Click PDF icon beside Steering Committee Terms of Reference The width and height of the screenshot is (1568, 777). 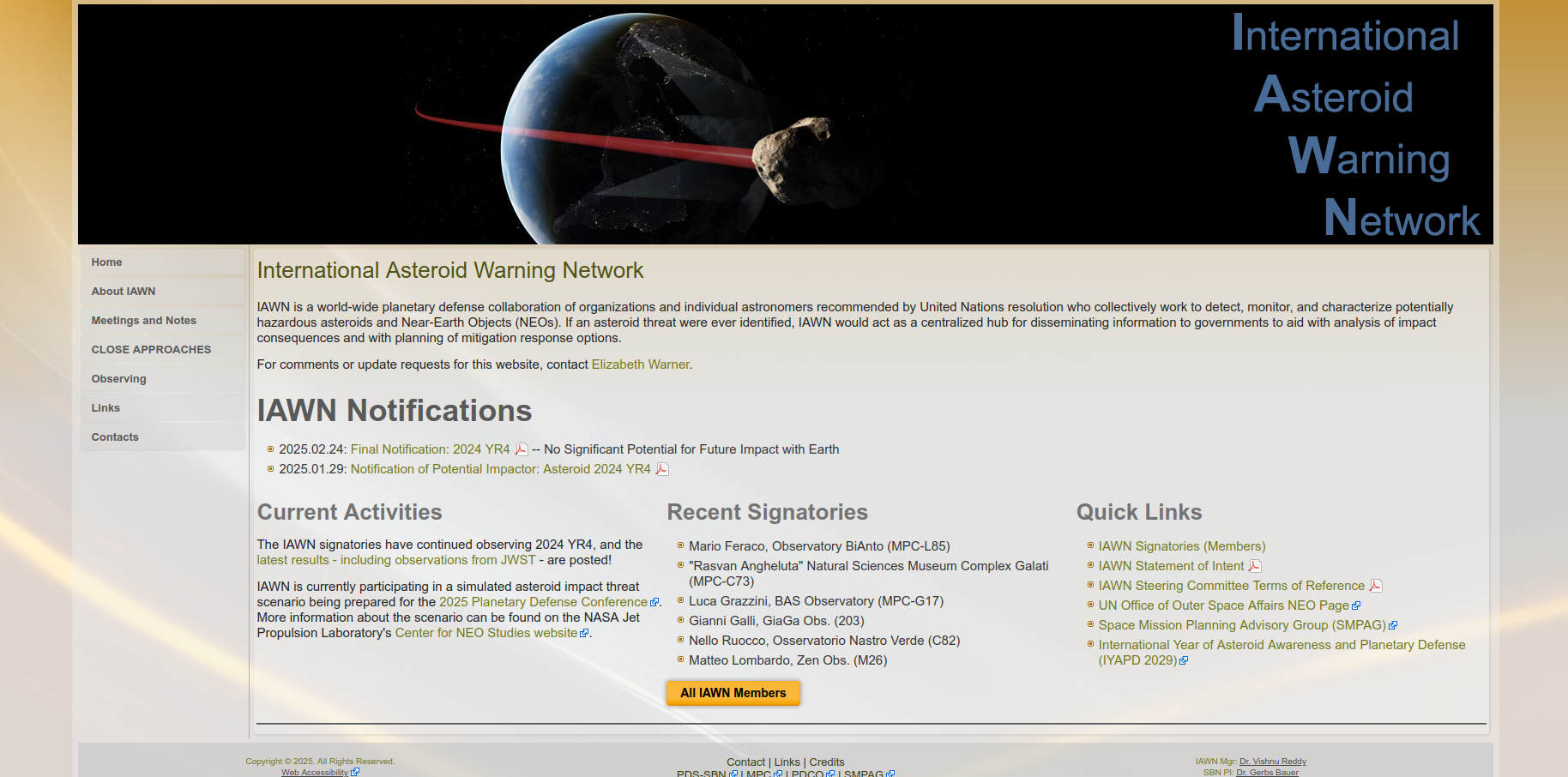coord(1375,586)
